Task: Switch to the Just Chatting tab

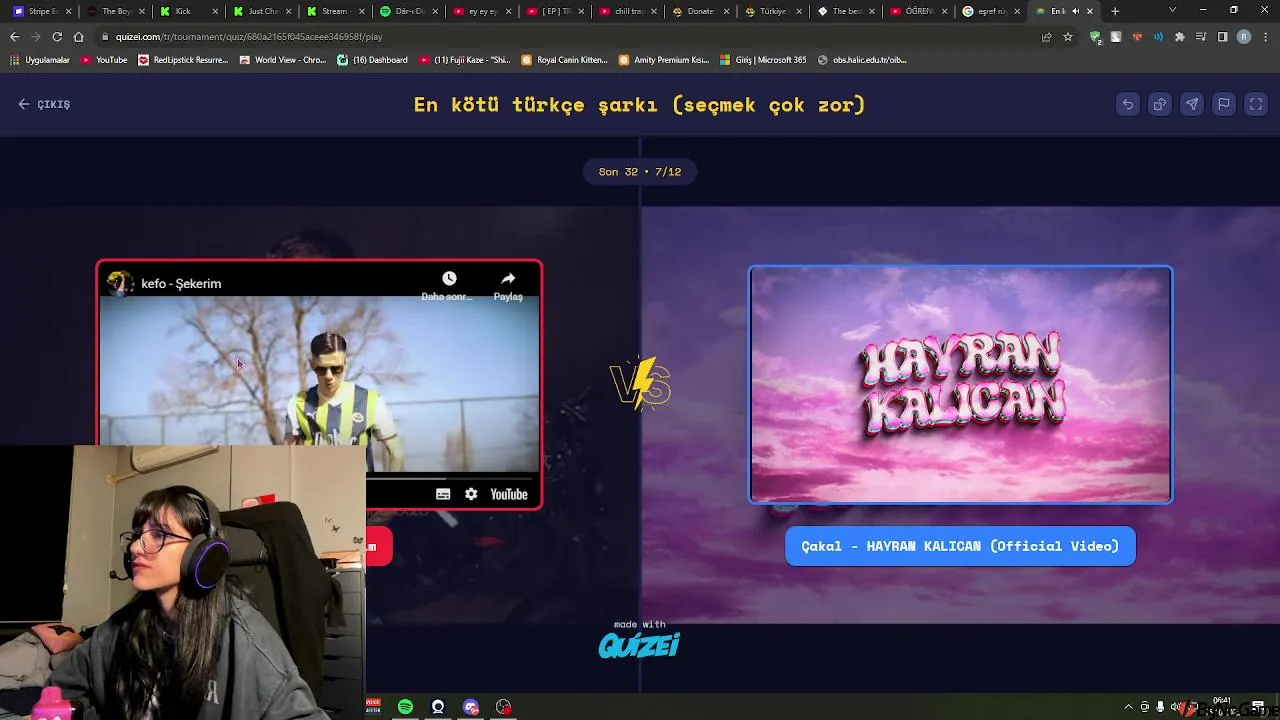Action: tap(264, 11)
